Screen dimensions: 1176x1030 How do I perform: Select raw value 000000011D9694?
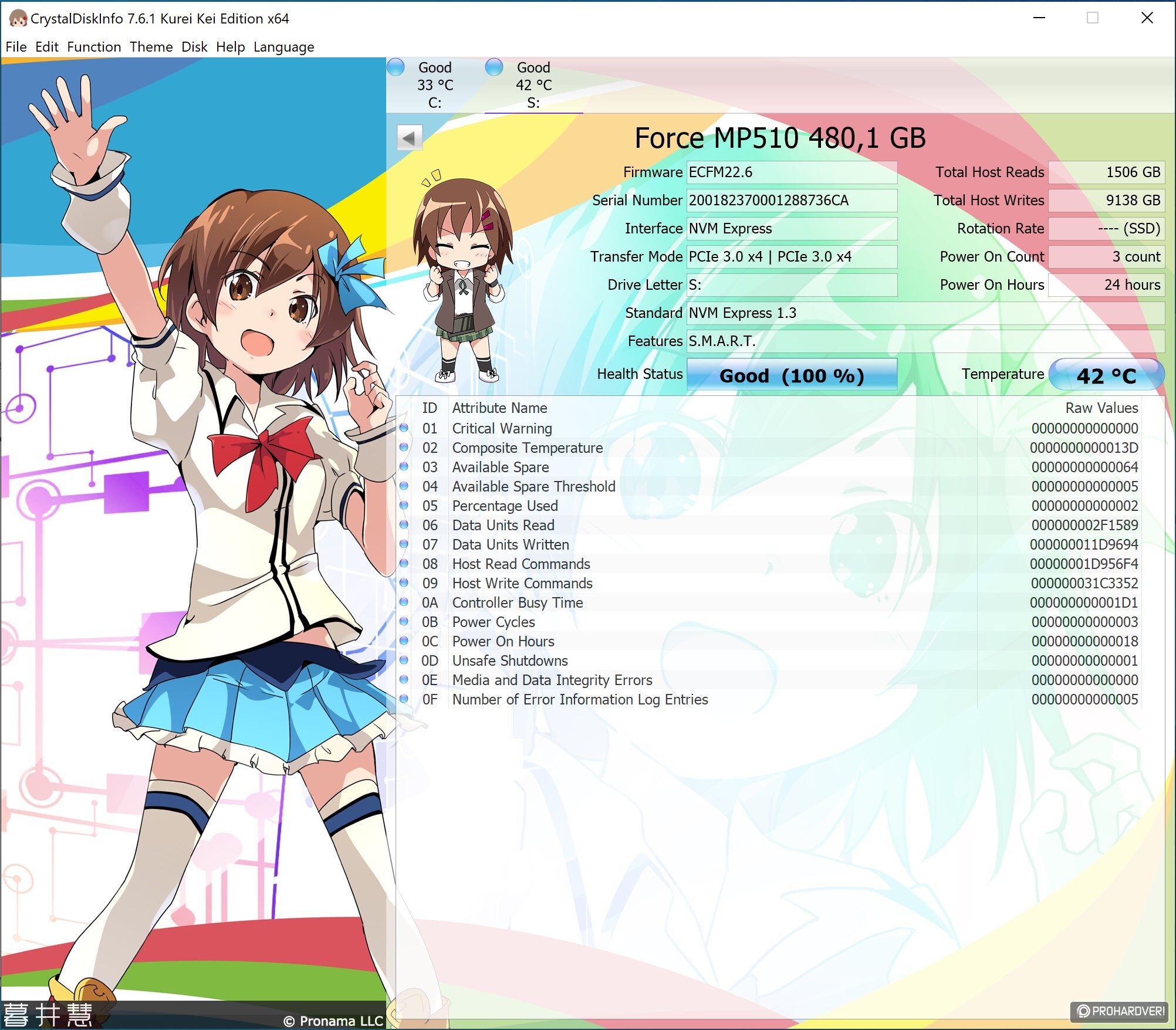tap(1084, 544)
